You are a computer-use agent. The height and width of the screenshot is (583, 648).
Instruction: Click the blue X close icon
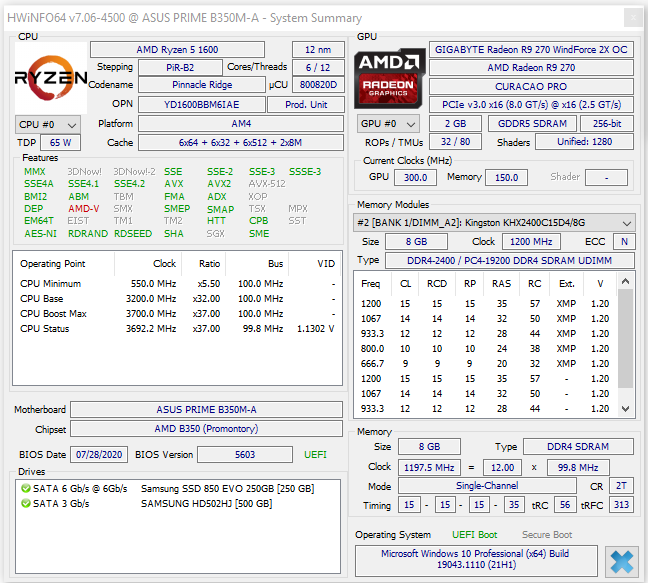tap(621, 562)
